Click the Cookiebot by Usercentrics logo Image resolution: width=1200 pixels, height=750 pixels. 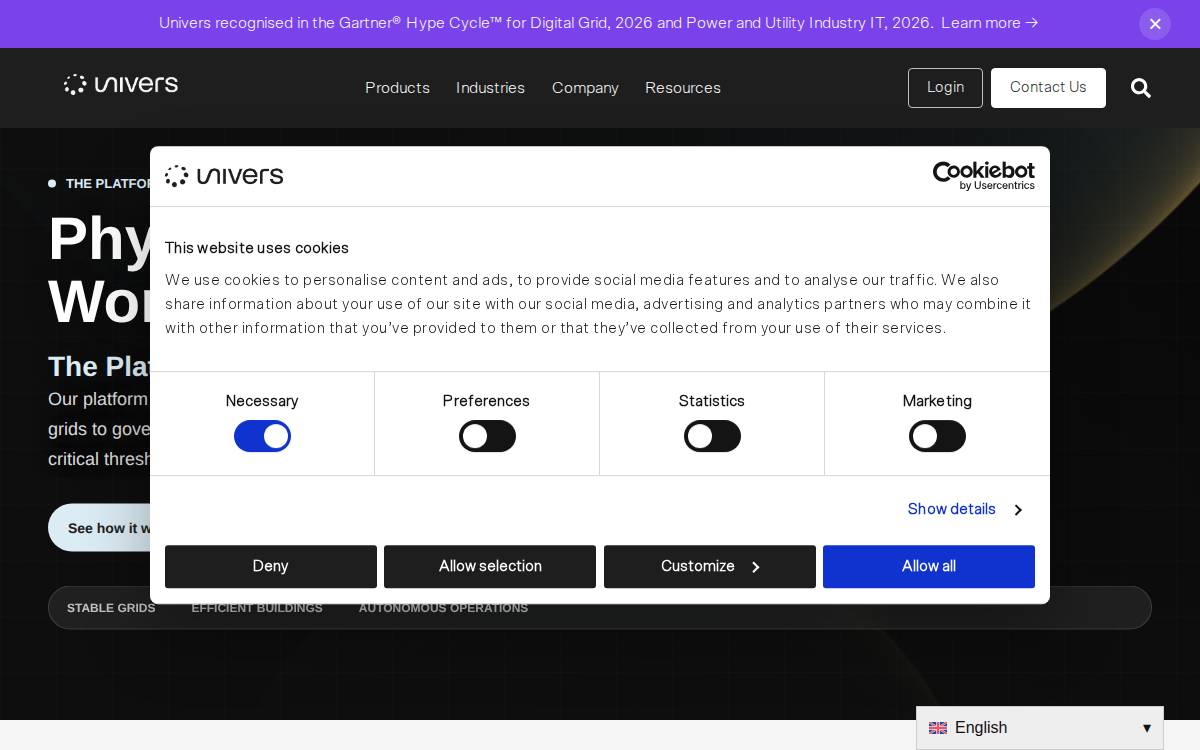984,176
